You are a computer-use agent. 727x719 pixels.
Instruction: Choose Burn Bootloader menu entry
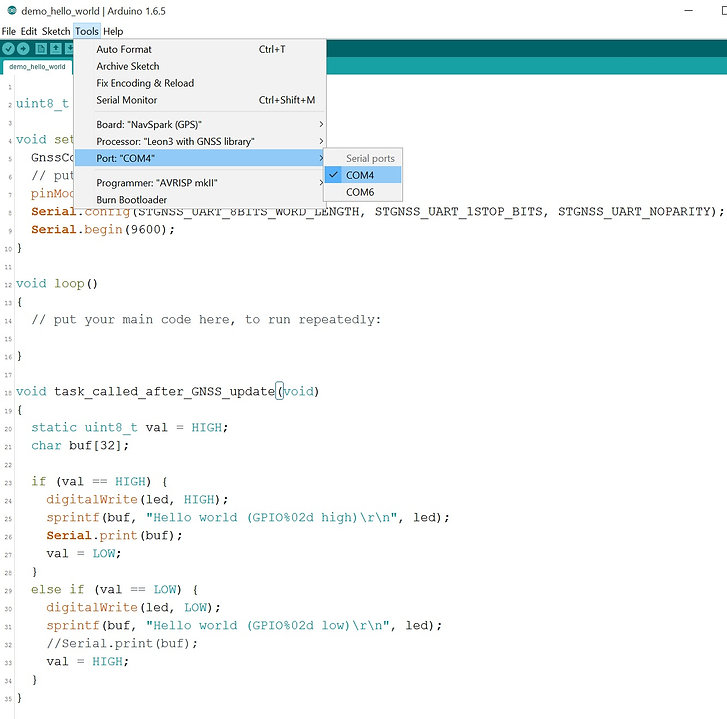[x=200, y=200]
